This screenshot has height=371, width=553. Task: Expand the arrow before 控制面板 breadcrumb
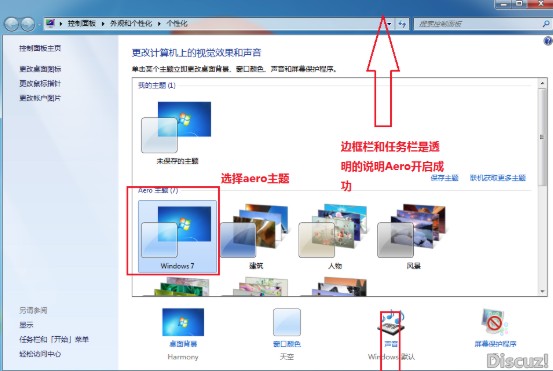61,24
